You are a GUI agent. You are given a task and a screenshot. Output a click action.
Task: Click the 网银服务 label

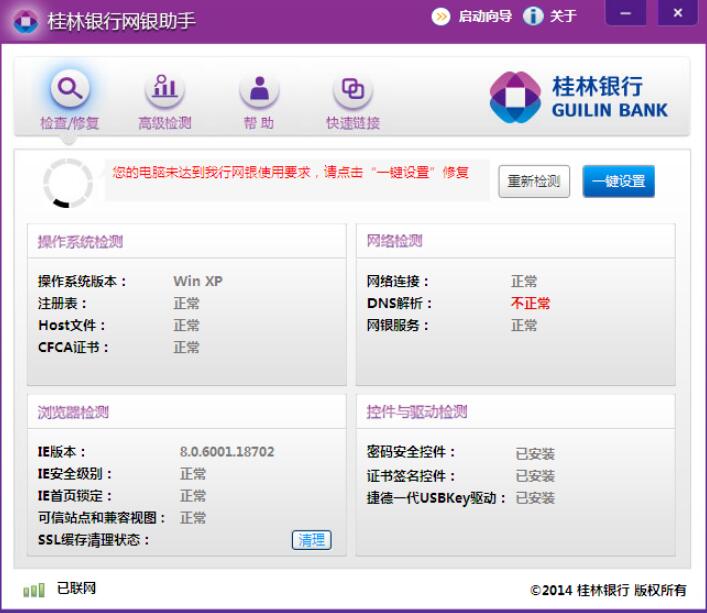point(398,325)
